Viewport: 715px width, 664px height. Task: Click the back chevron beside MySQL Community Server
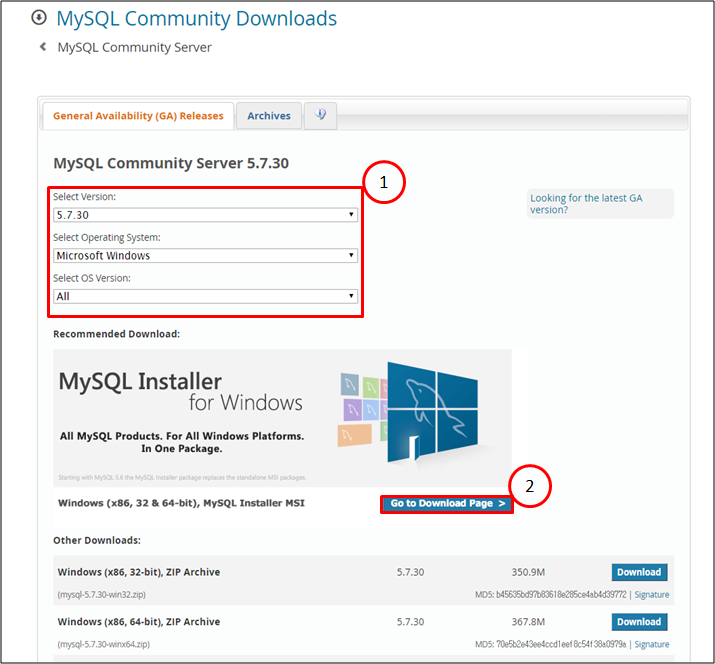pyautogui.click(x=43, y=47)
